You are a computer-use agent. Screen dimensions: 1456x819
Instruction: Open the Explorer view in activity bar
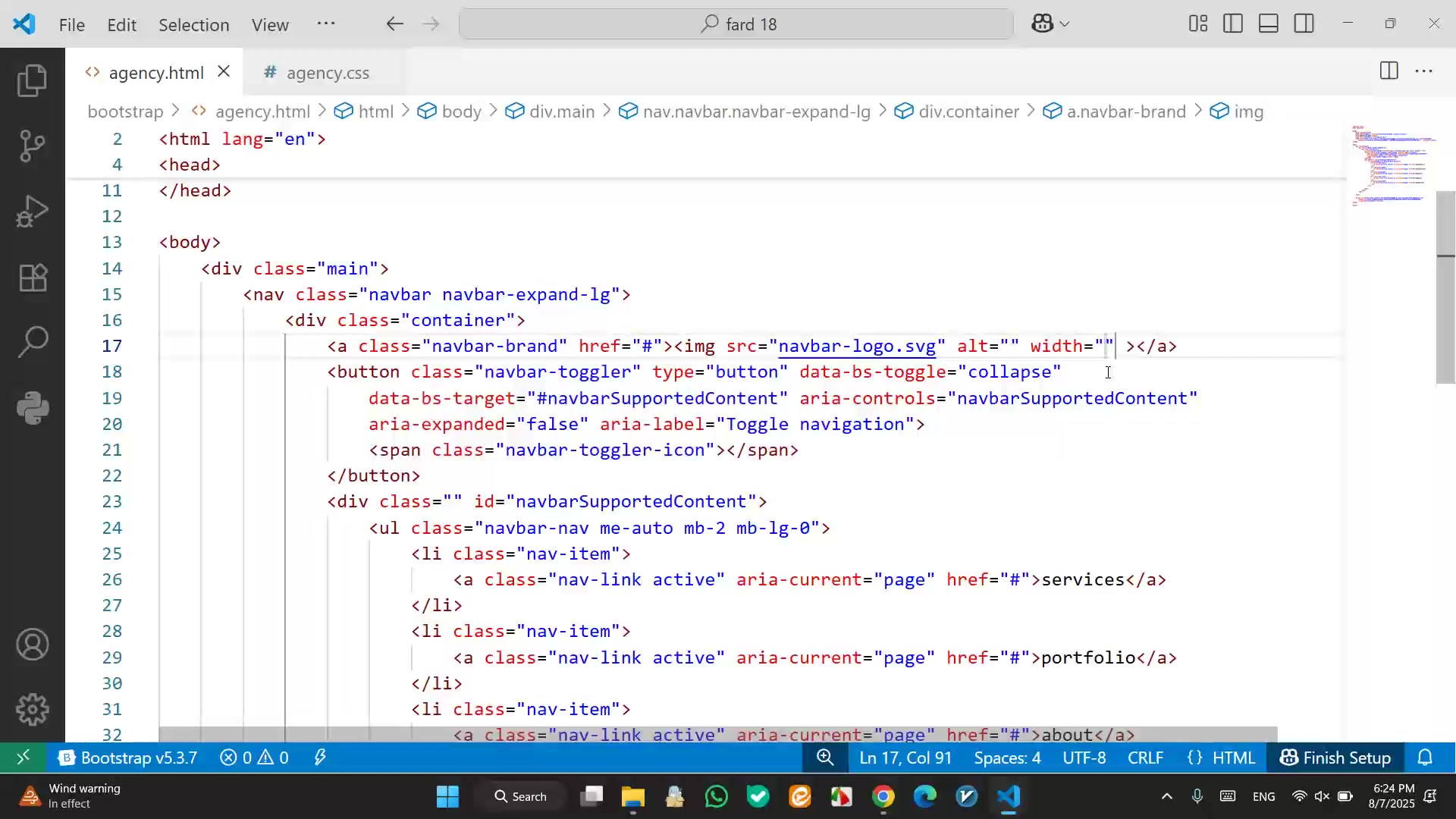pyautogui.click(x=32, y=81)
